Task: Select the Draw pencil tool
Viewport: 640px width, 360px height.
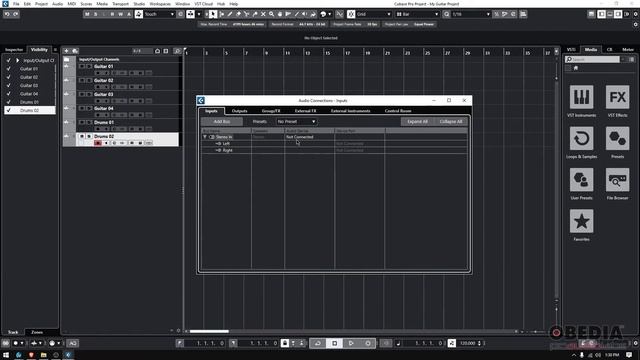Action: click(x=230, y=14)
